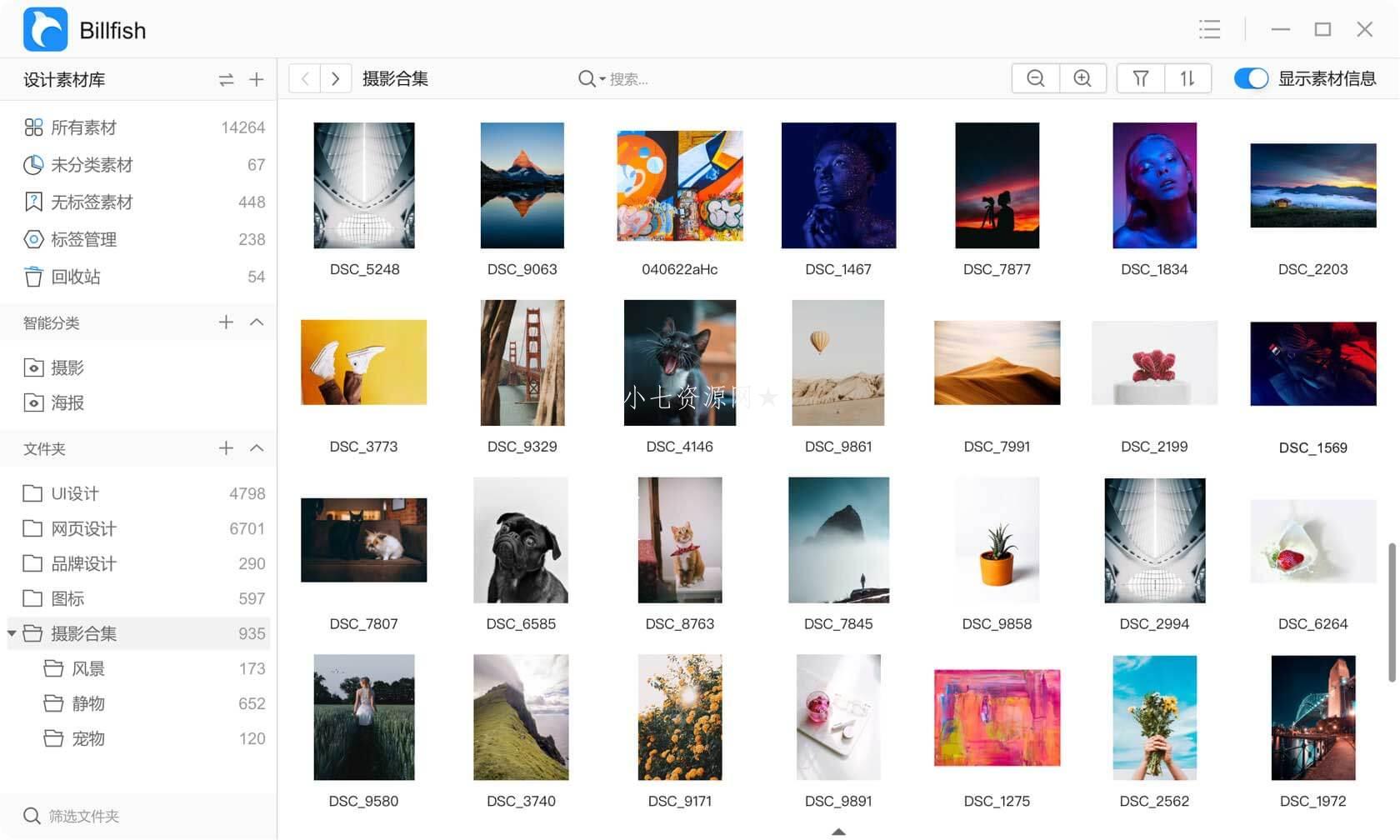Toggle the 显示素材信息 switch off
Image resolution: width=1400 pixels, height=840 pixels.
coord(1251,77)
